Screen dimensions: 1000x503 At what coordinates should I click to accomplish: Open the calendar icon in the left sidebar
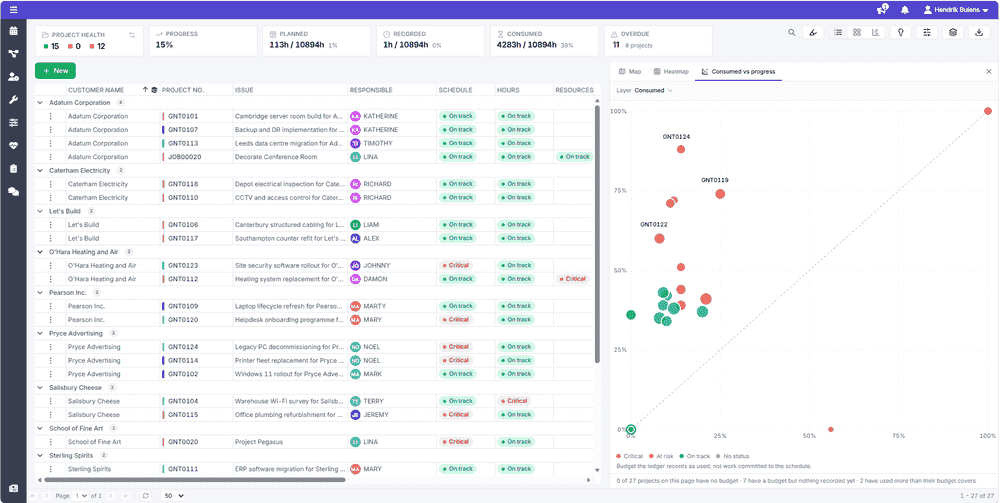coord(13,31)
